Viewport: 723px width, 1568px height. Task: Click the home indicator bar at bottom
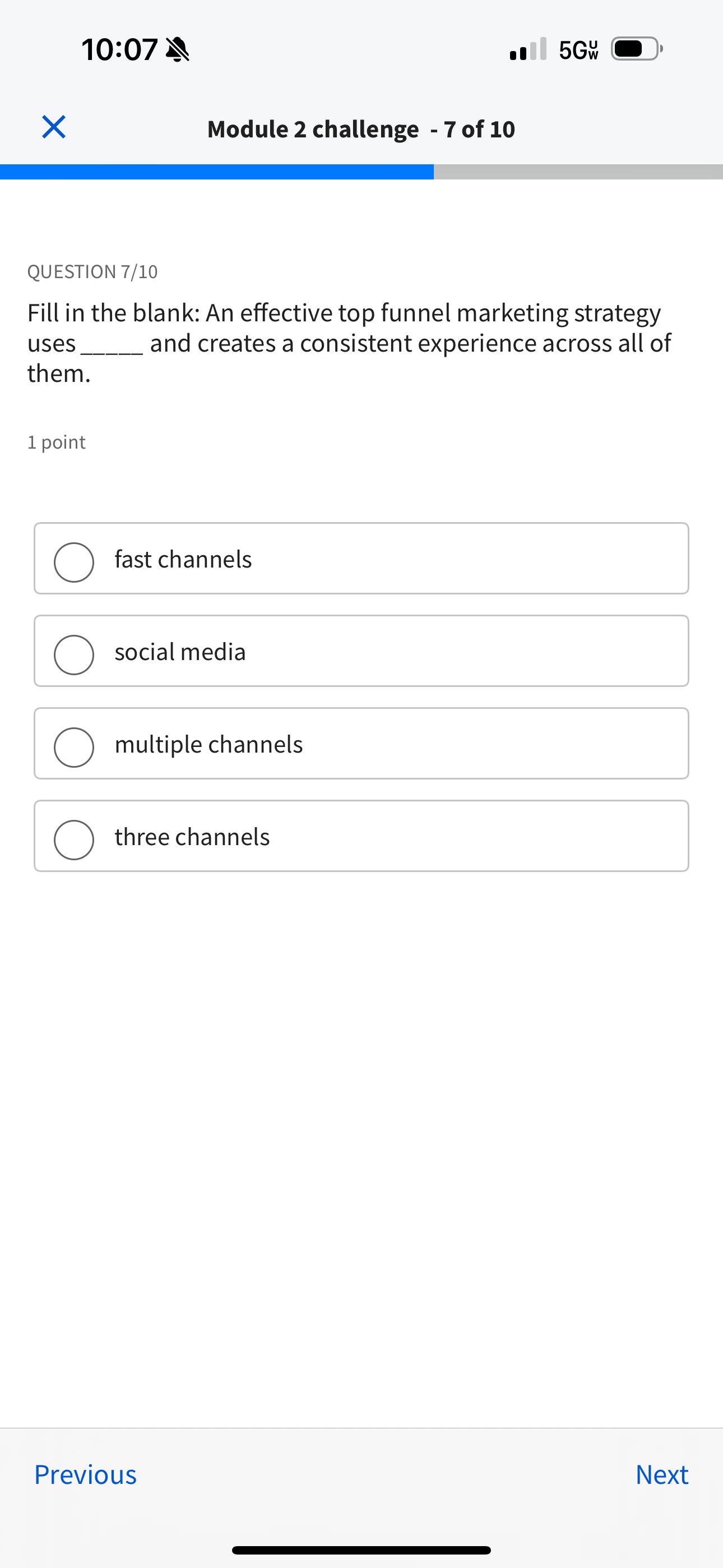(361, 1548)
